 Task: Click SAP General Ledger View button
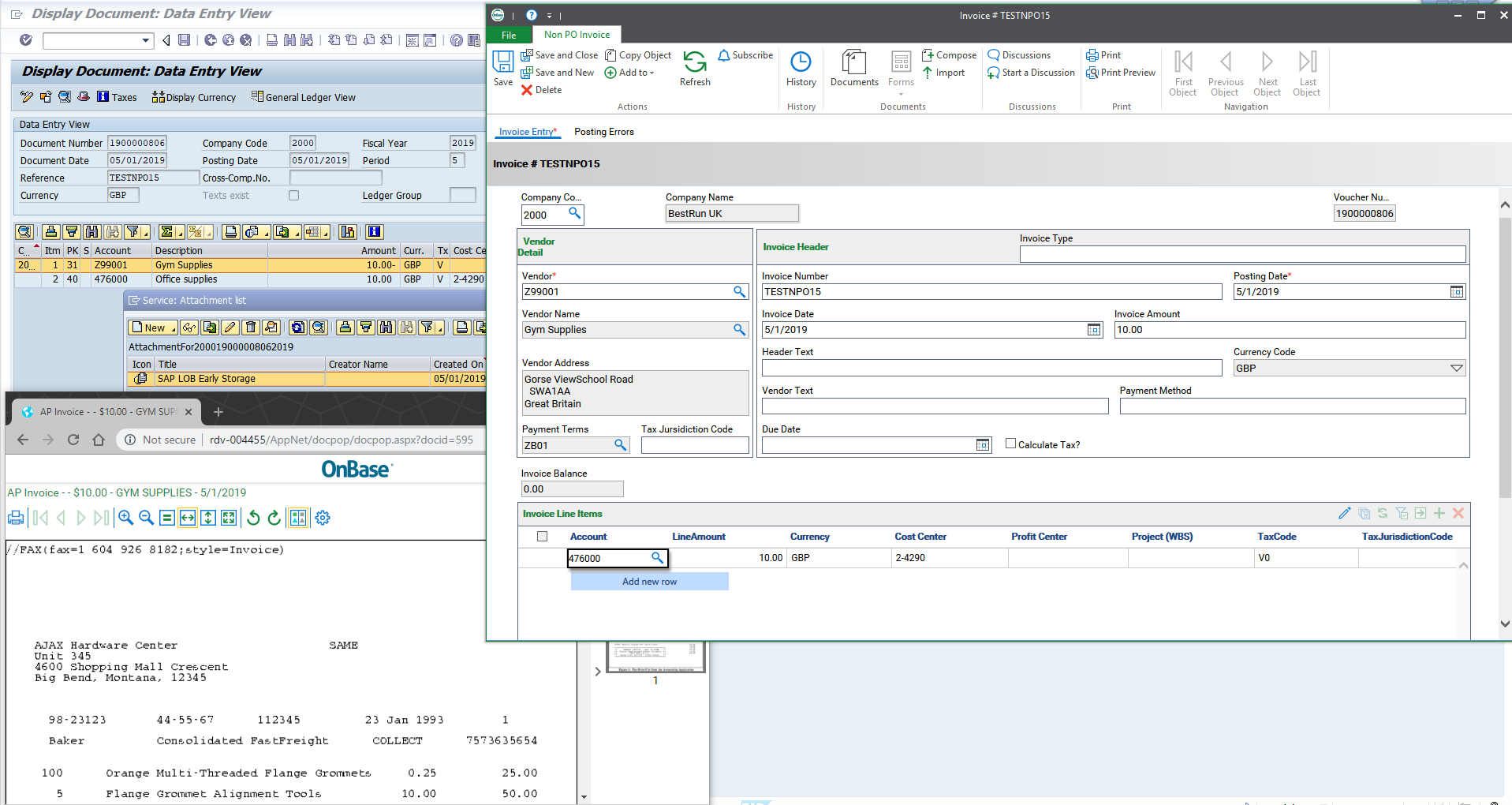(x=304, y=97)
